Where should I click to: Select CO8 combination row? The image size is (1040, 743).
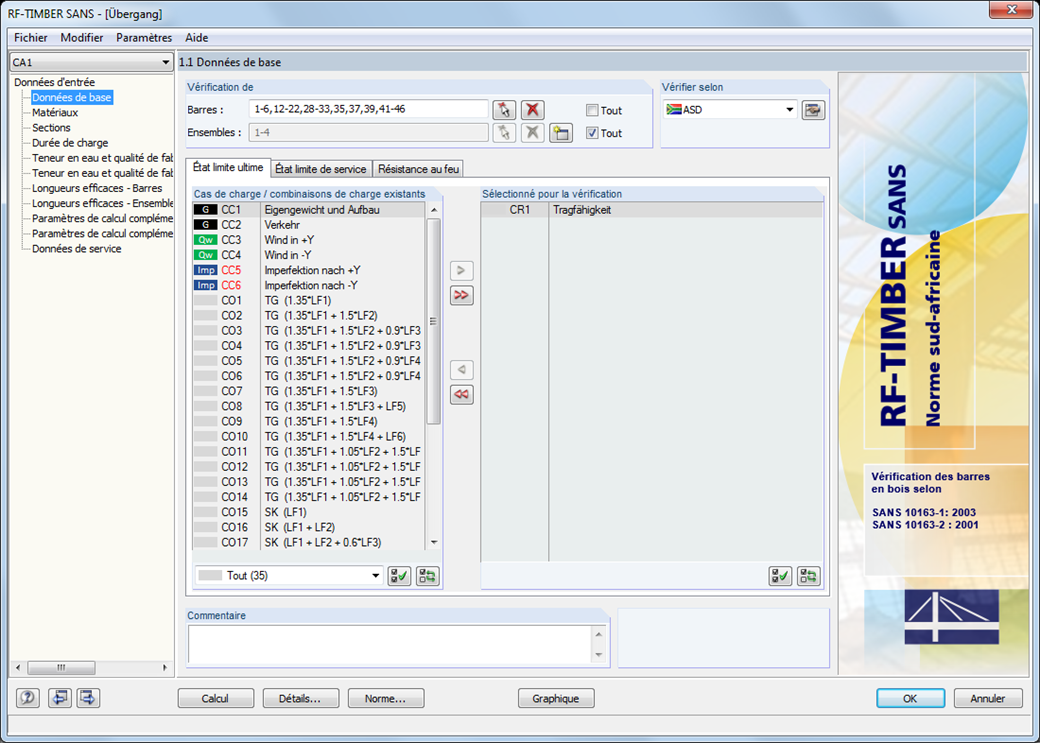click(308, 407)
